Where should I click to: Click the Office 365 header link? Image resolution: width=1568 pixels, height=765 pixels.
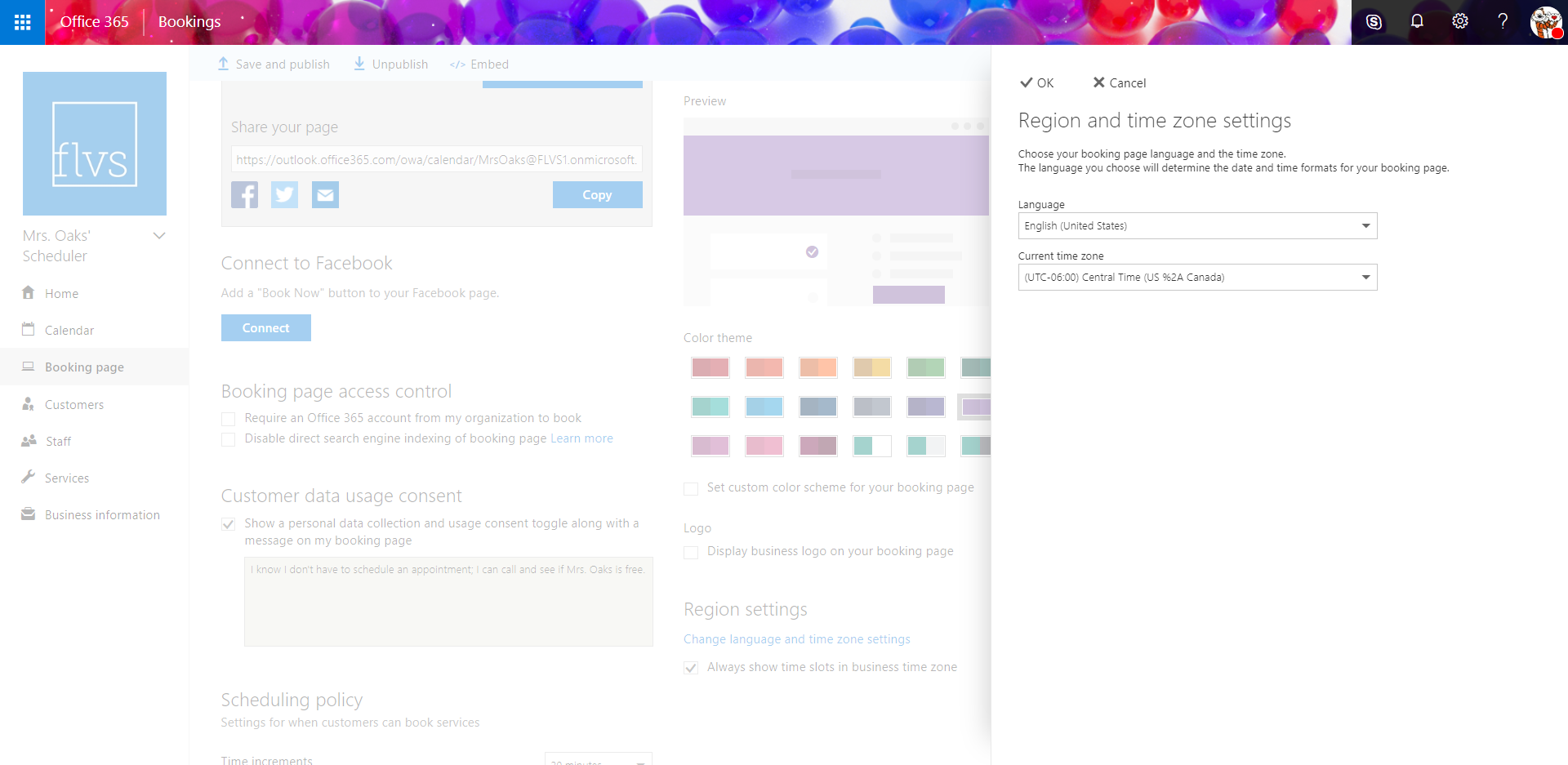click(x=94, y=21)
